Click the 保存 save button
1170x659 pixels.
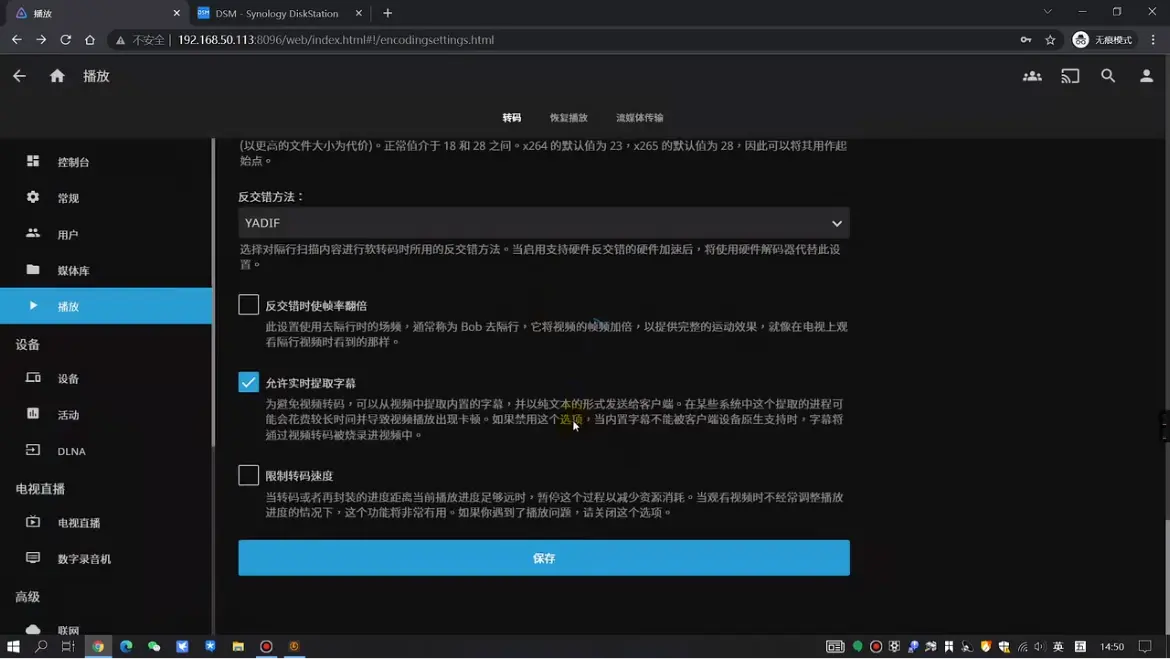pyautogui.click(x=543, y=558)
